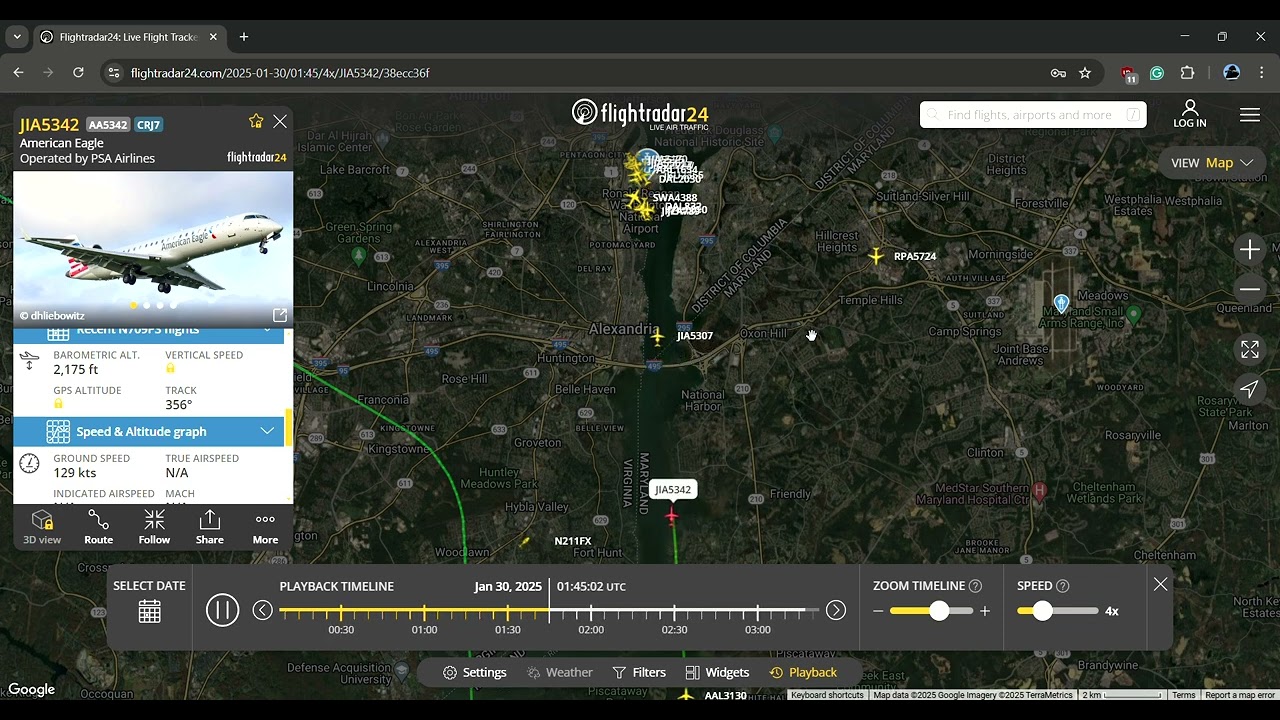Show the flight Route
This screenshot has width=1280, height=720.
[98, 527]
